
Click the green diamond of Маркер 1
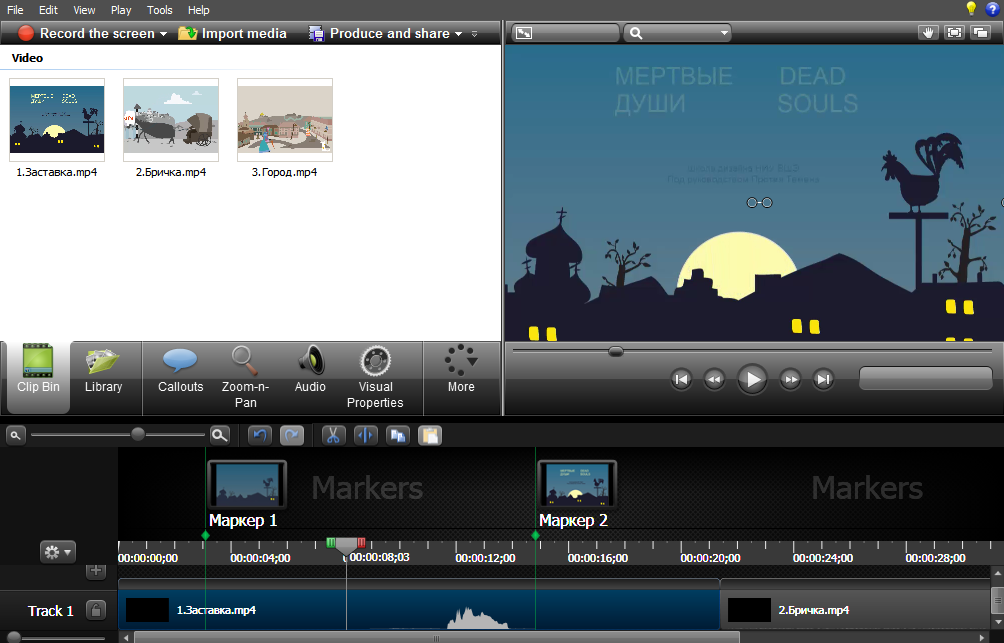tap(206, 535)
